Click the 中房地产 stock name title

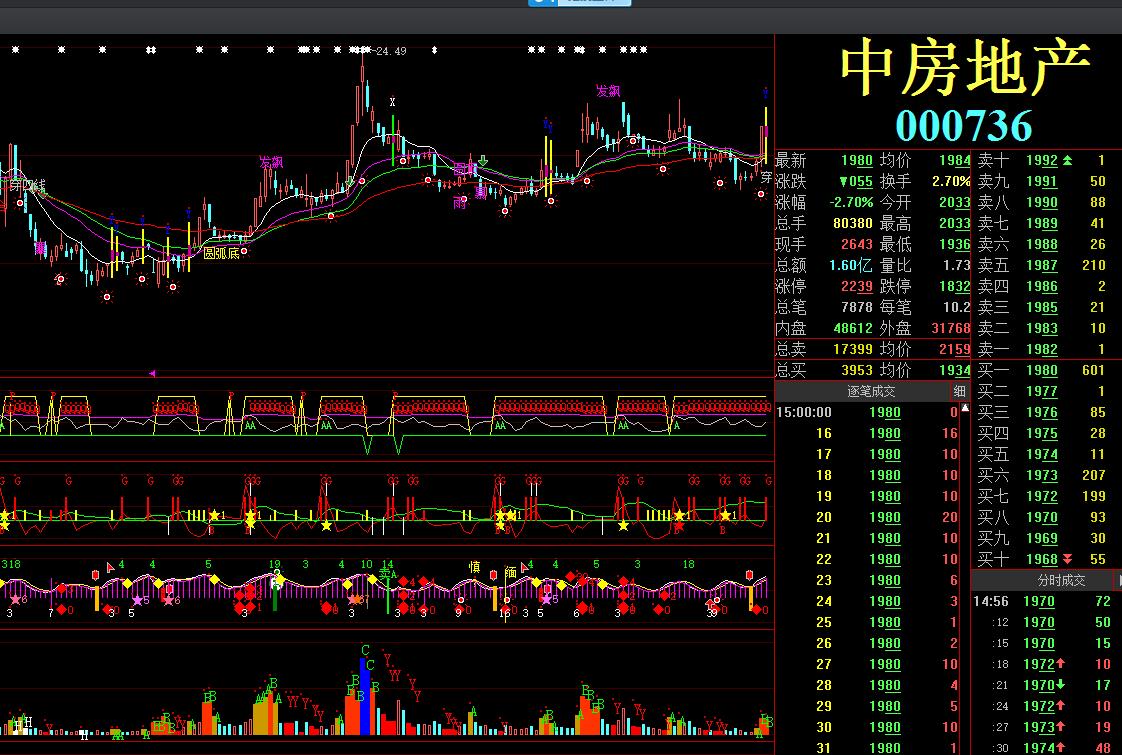pyautogui.click(x=965, y=67)
